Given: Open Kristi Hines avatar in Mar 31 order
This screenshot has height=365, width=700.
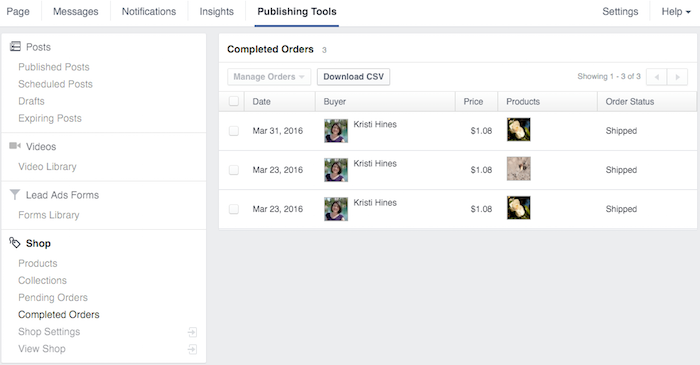Looking at the screenshot, I should coord(336,131).
